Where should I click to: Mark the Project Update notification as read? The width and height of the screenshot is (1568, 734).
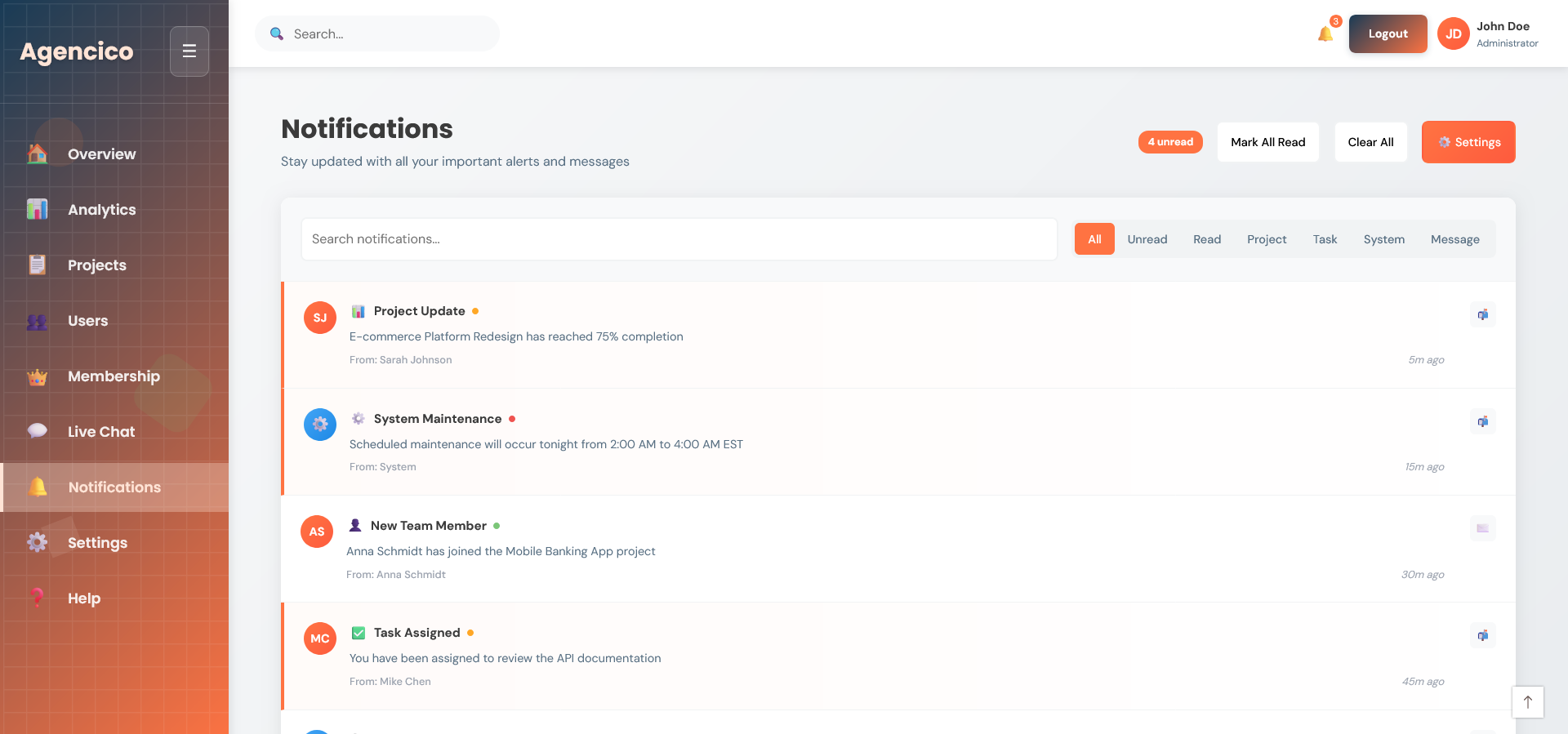tap(1483, 314)
